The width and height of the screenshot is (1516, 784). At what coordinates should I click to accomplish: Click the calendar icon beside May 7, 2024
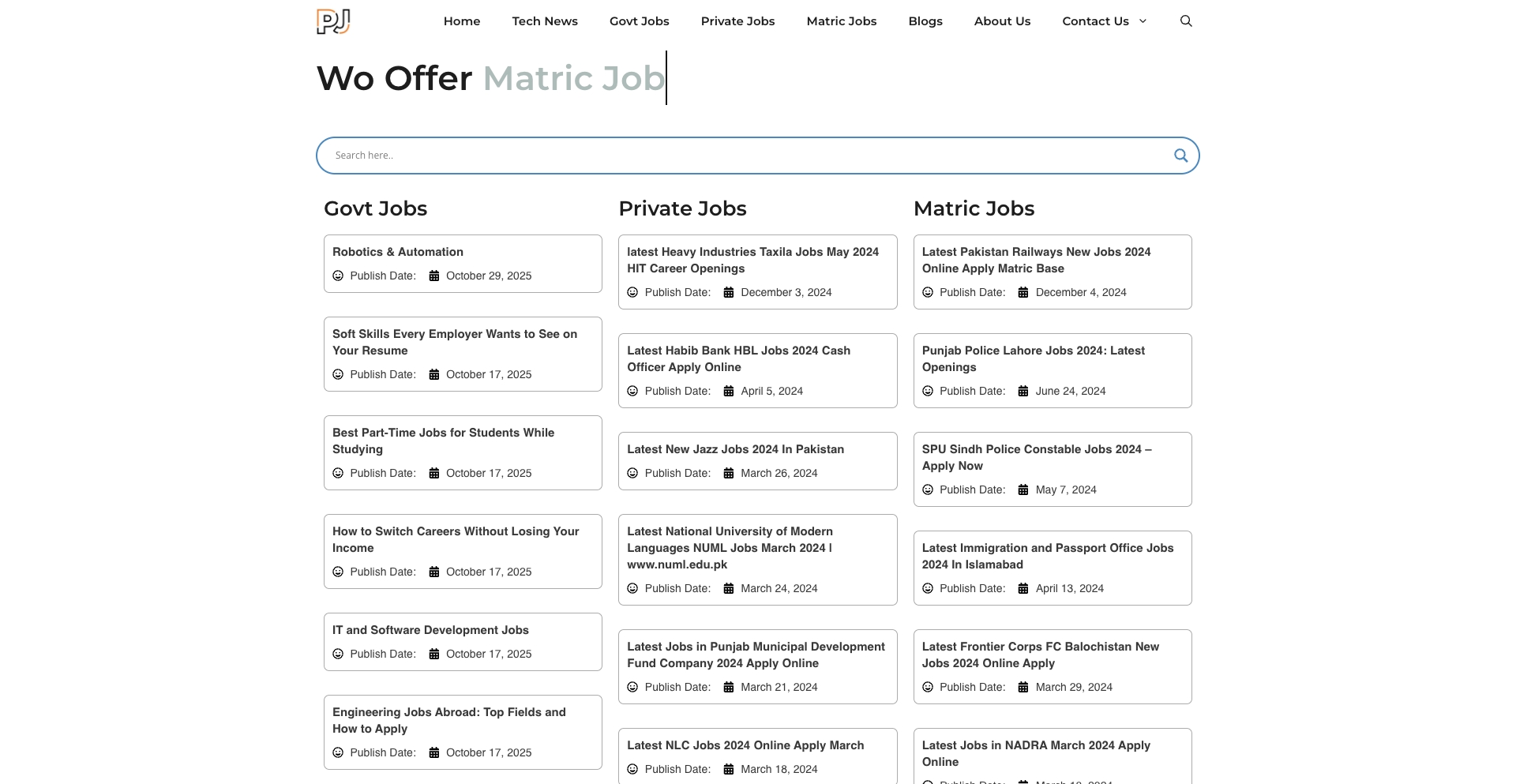point(1024,490)
